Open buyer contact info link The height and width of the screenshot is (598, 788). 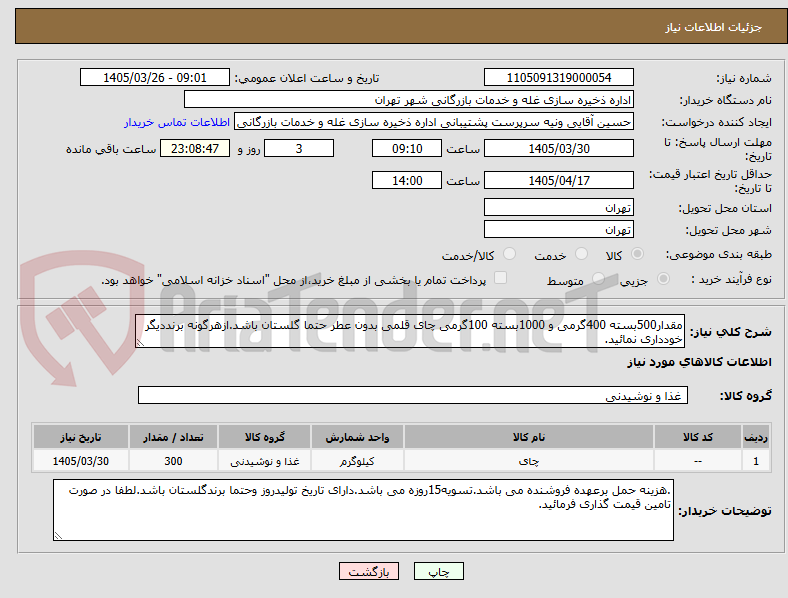click(x=177, y=122)
